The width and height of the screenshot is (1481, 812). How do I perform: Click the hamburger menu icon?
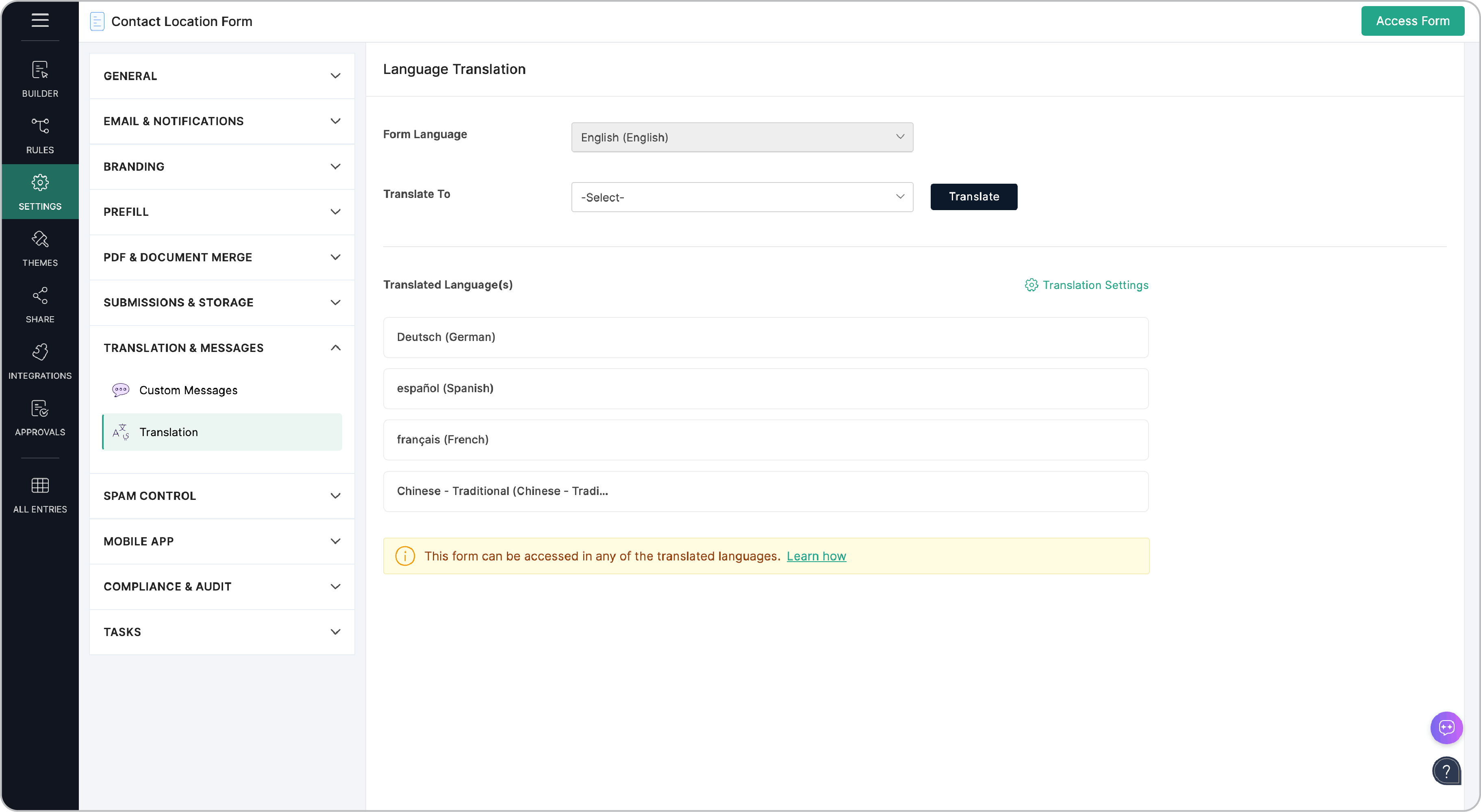click(40, 20)
